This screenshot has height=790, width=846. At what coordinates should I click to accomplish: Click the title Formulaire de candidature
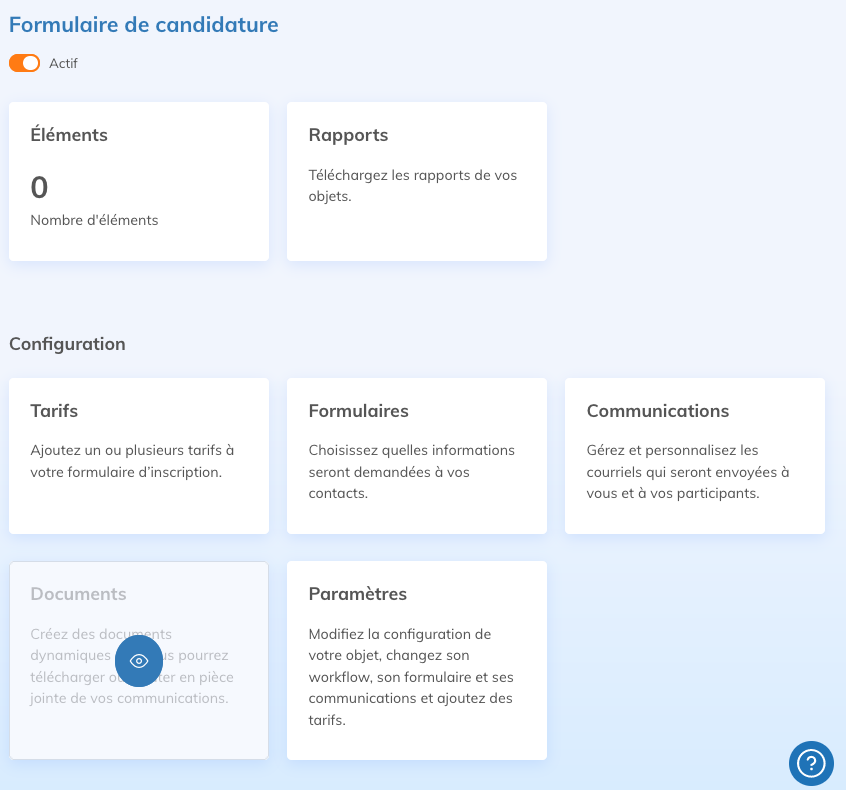(143, 25)
